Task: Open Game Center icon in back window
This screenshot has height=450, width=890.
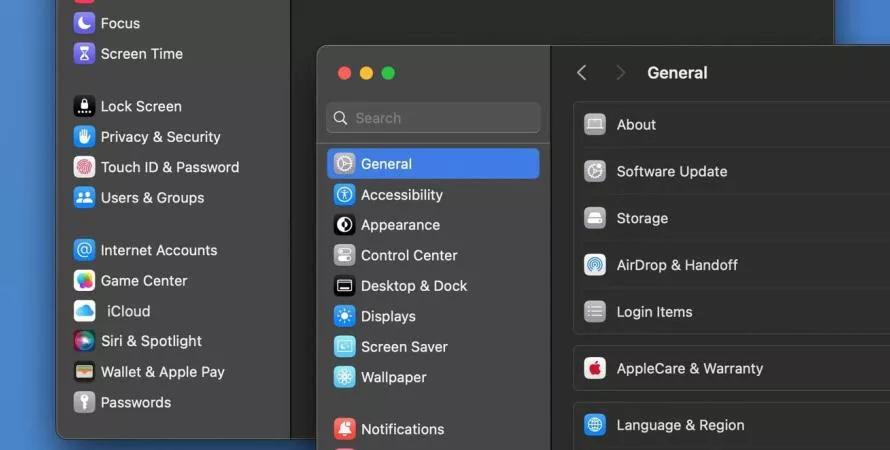Action: (x=84, y=280)
